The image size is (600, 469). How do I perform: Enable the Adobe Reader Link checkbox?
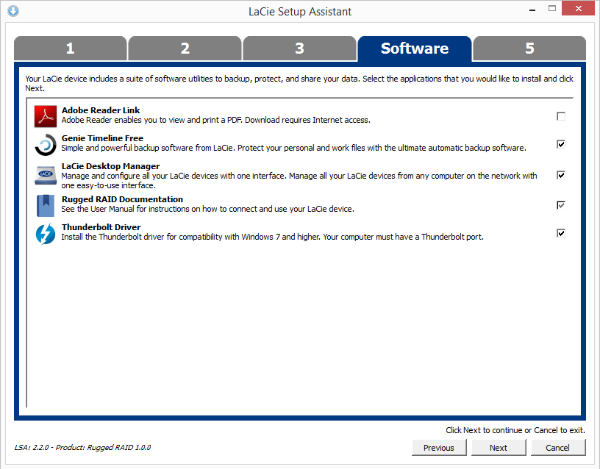[x=561, y=116]
